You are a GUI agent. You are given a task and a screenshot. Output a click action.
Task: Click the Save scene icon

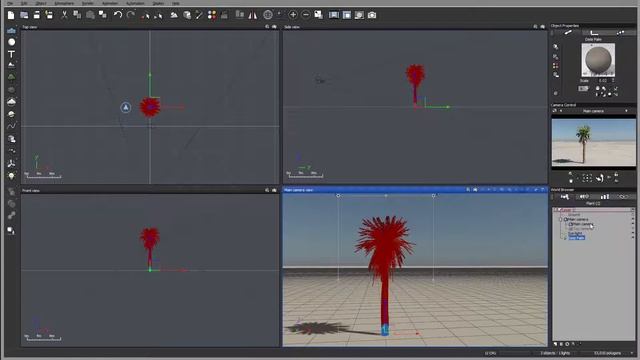pyautogui.click(x=37, y=15)
